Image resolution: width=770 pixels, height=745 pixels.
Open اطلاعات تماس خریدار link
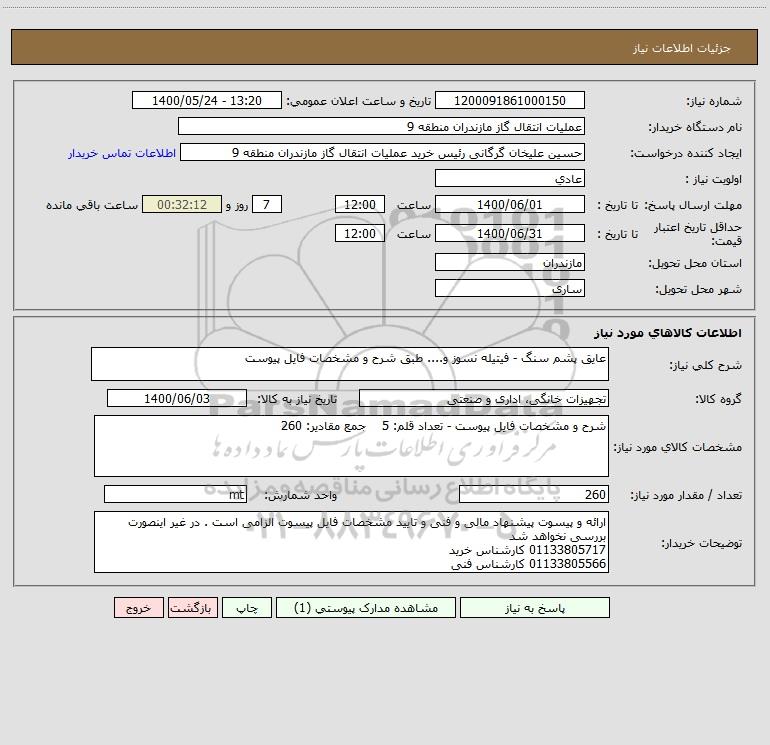(122, 153)
